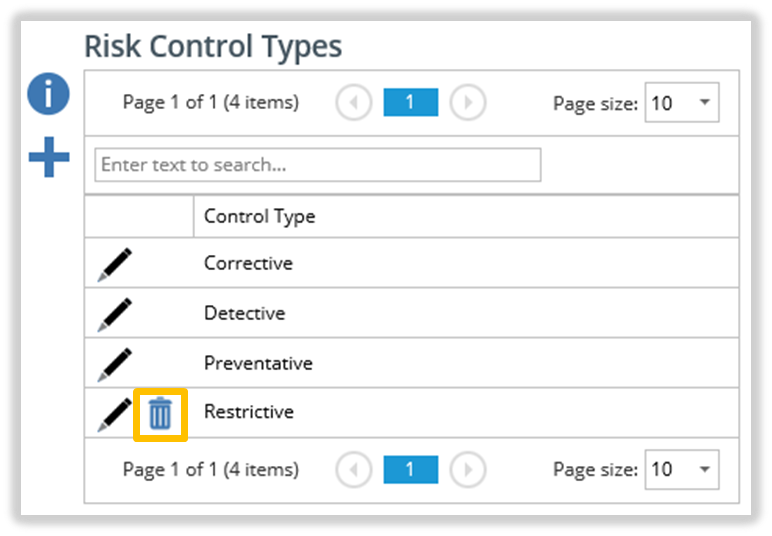Sort by Control Type column header
The width and height of the screenshot is (772, 536).
click(x=259, y=217)
